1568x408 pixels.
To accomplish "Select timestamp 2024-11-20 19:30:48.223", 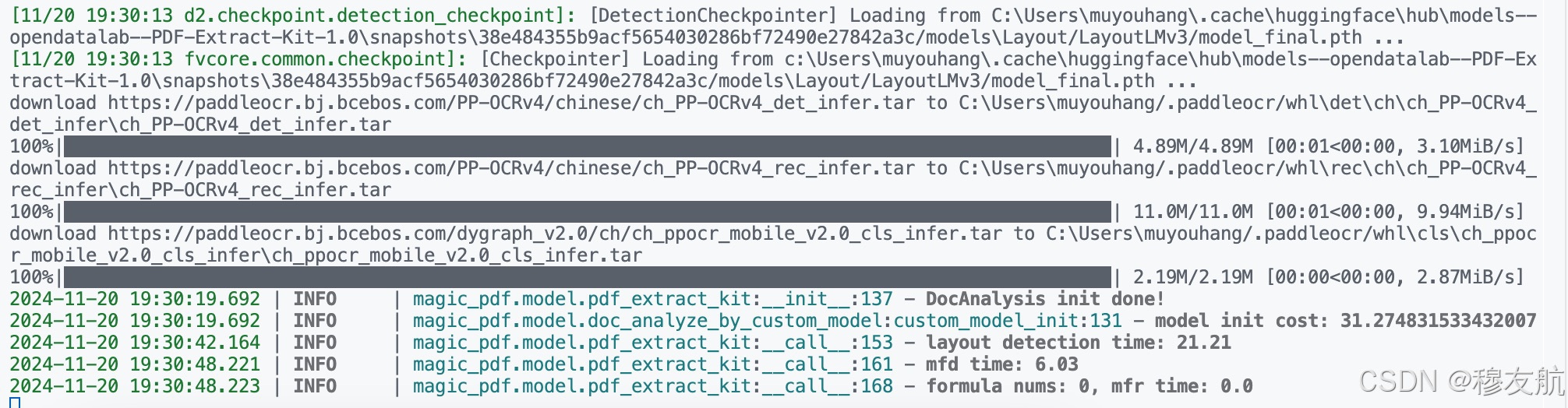I will coord(135,386).
